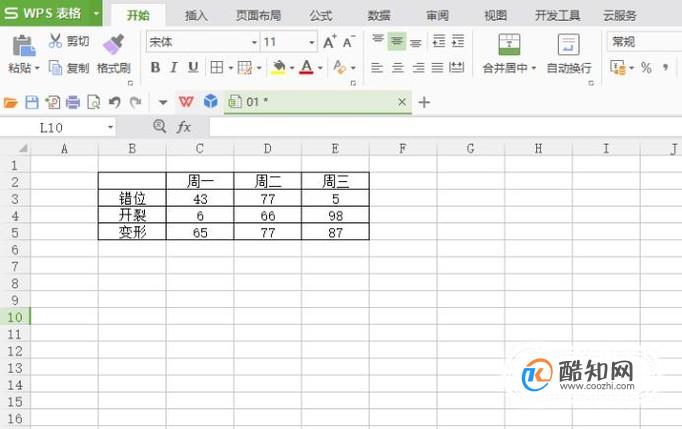Screen dimensions: 682x429
Task: Toggle vertical middle alignment
Action: coord(397,41)
